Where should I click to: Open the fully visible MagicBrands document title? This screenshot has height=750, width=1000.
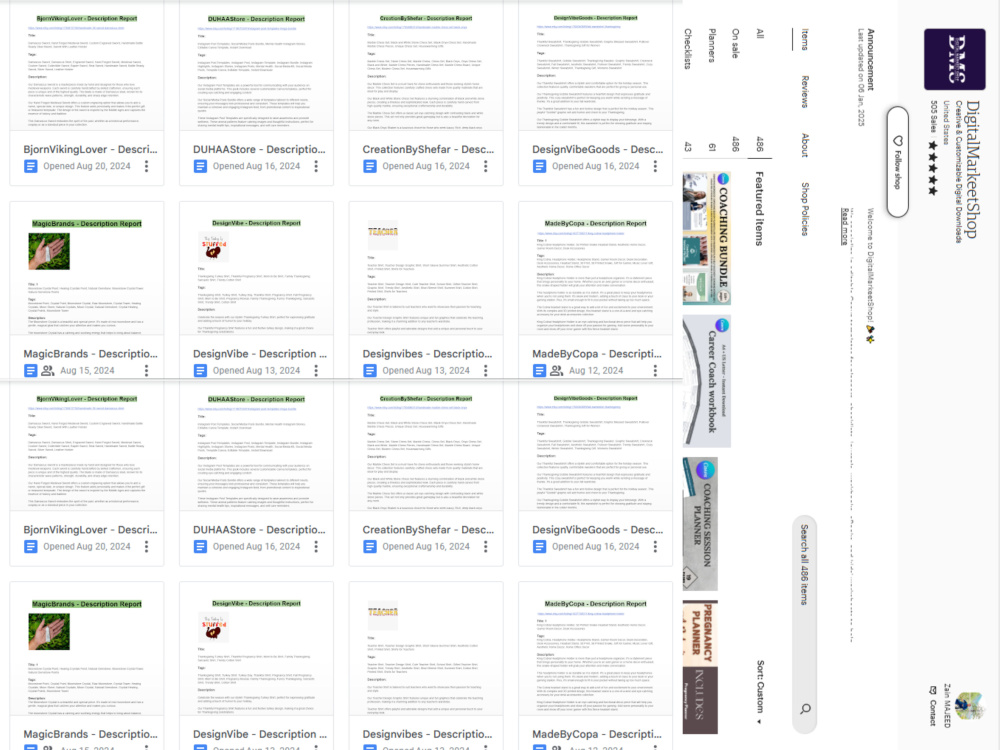click(x=90, y=354)
